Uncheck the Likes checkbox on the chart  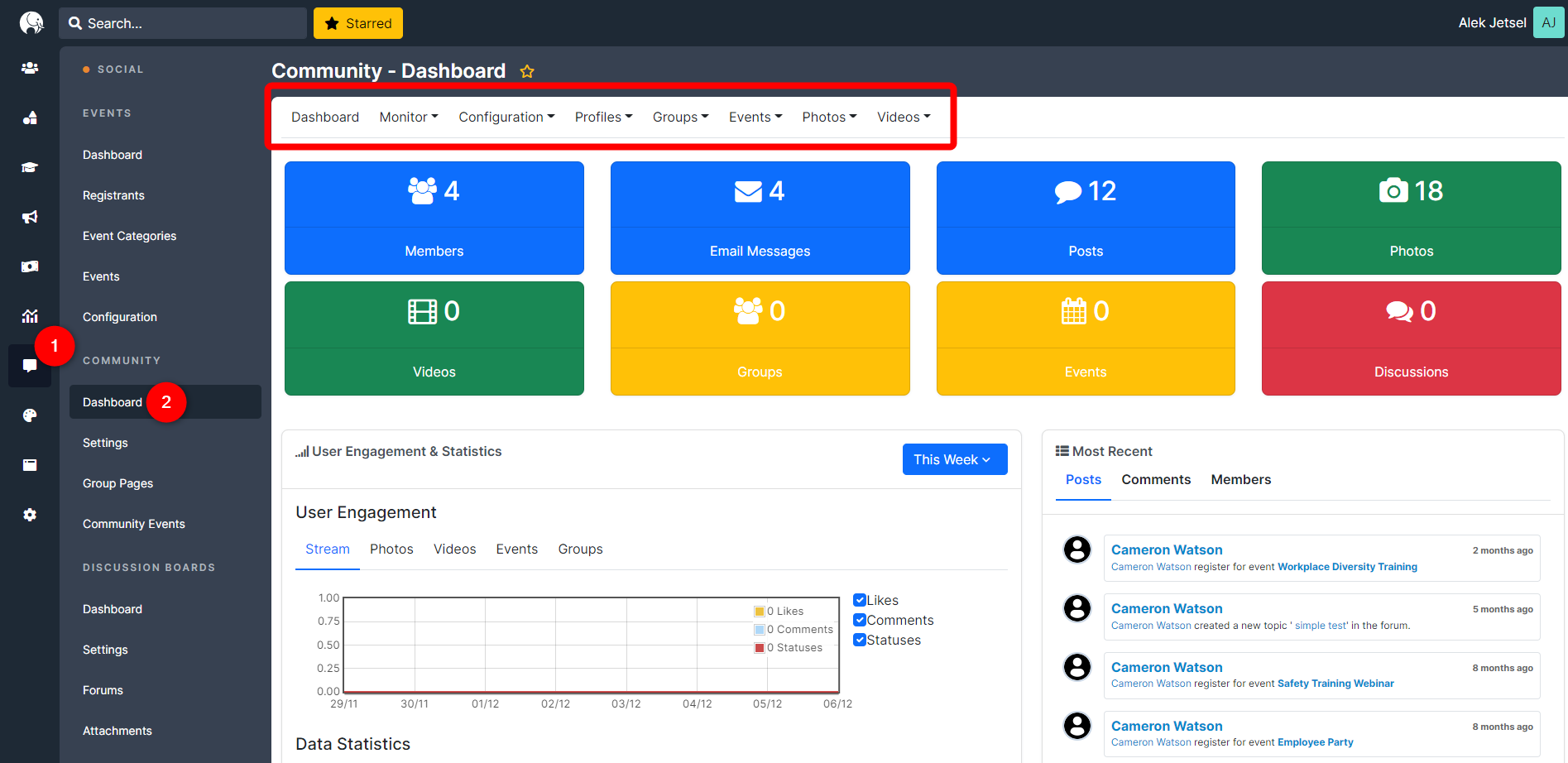point(859,599)
